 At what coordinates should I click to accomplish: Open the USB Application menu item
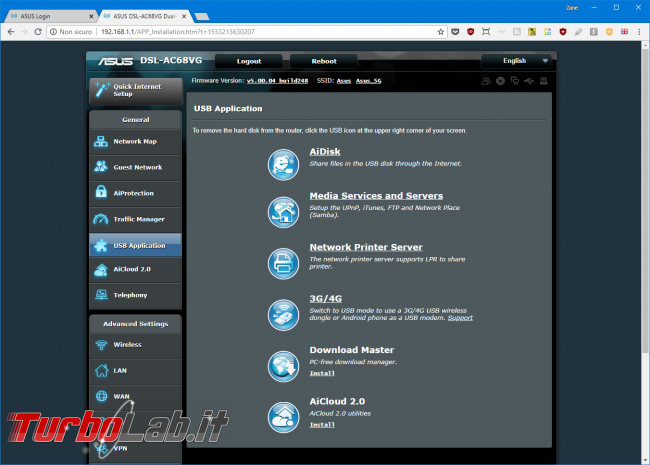[135, 245]
